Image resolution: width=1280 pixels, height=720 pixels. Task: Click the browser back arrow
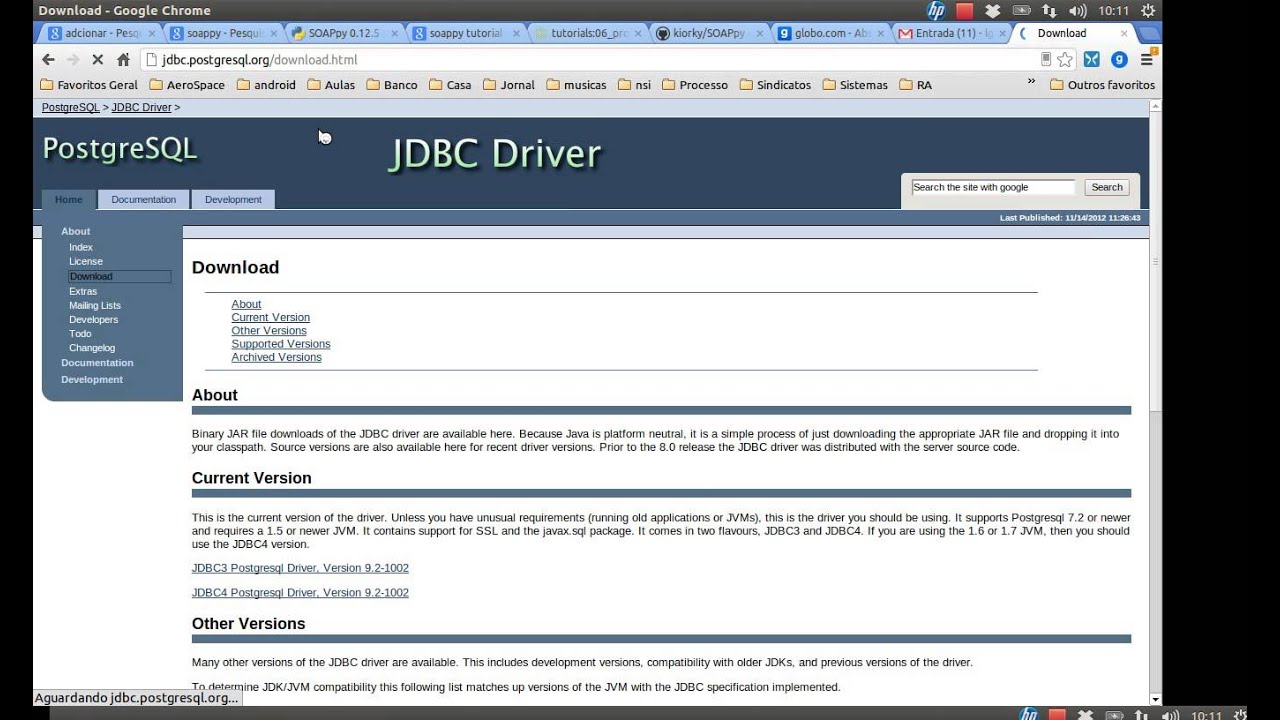pos(48,60)
